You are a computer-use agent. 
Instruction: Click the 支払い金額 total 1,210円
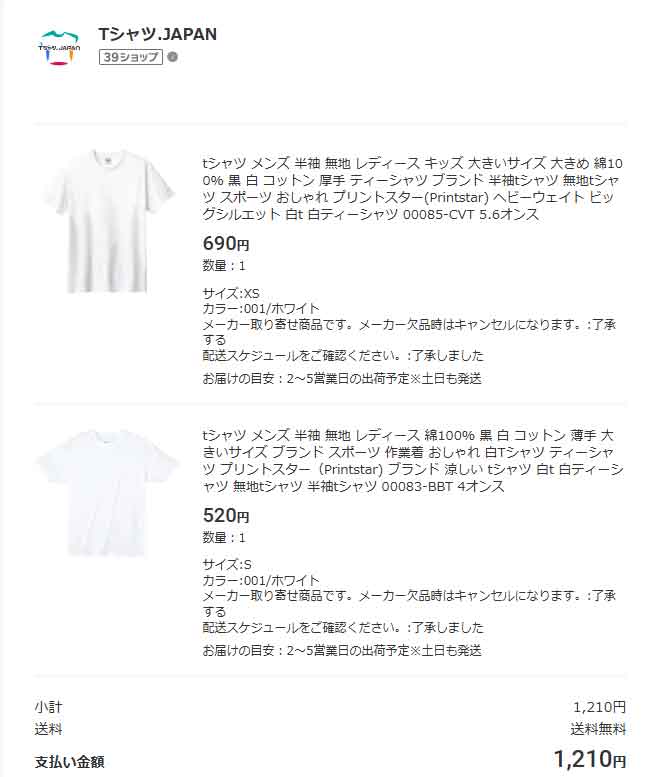point(590,759)
